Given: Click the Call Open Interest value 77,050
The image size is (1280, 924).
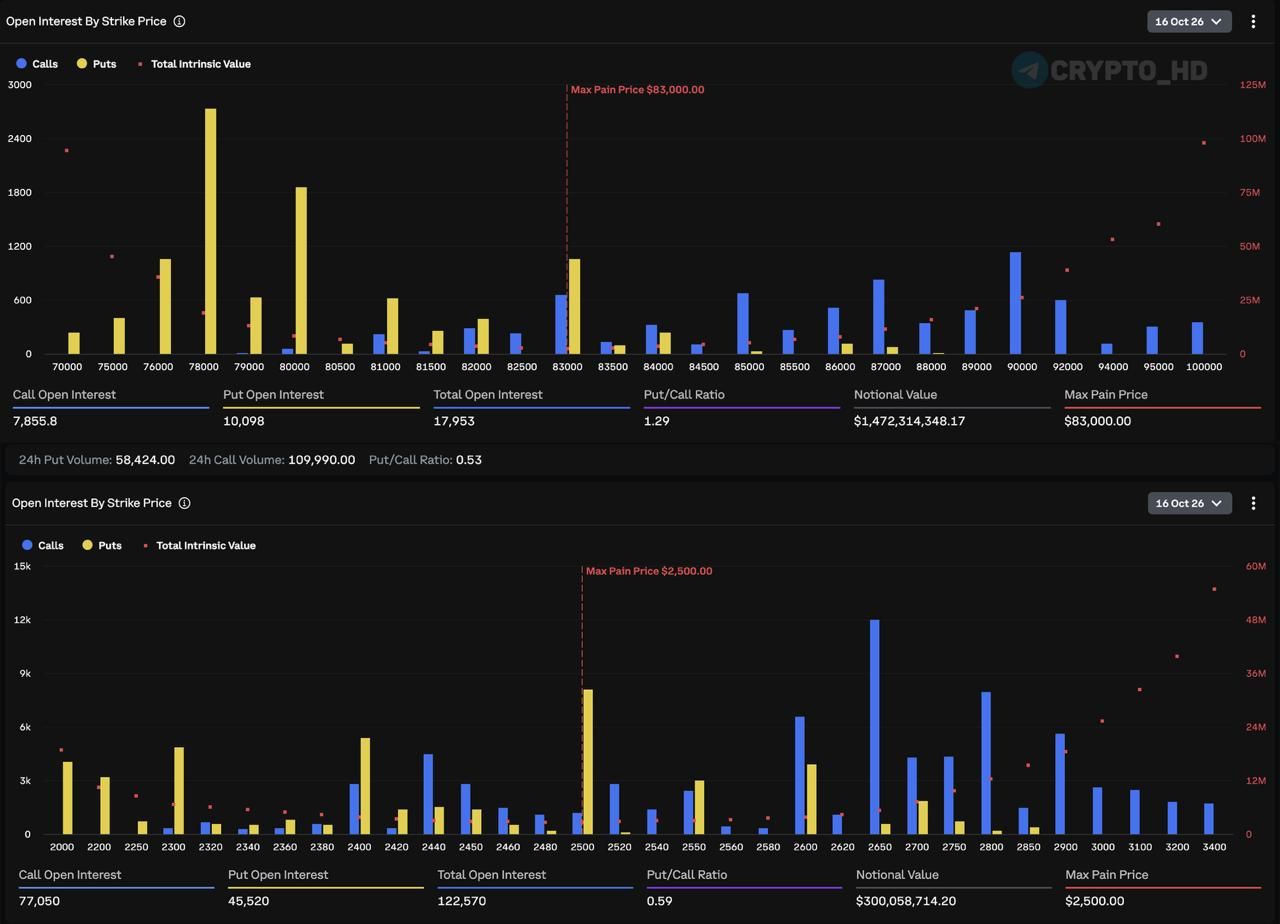Looking at the screenshot, I should coord(39,901).
